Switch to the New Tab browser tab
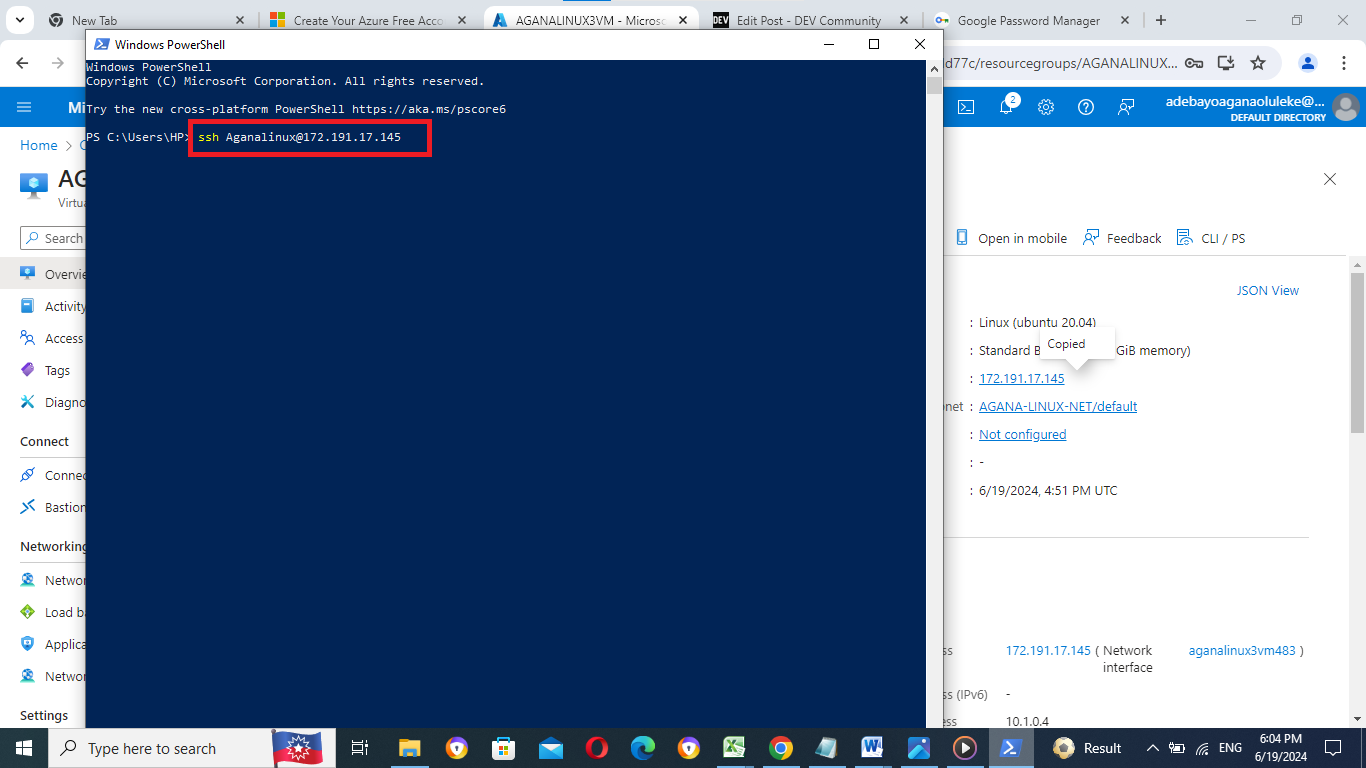The height and width of the screenshot is (768, 1366). coord(145,20)
